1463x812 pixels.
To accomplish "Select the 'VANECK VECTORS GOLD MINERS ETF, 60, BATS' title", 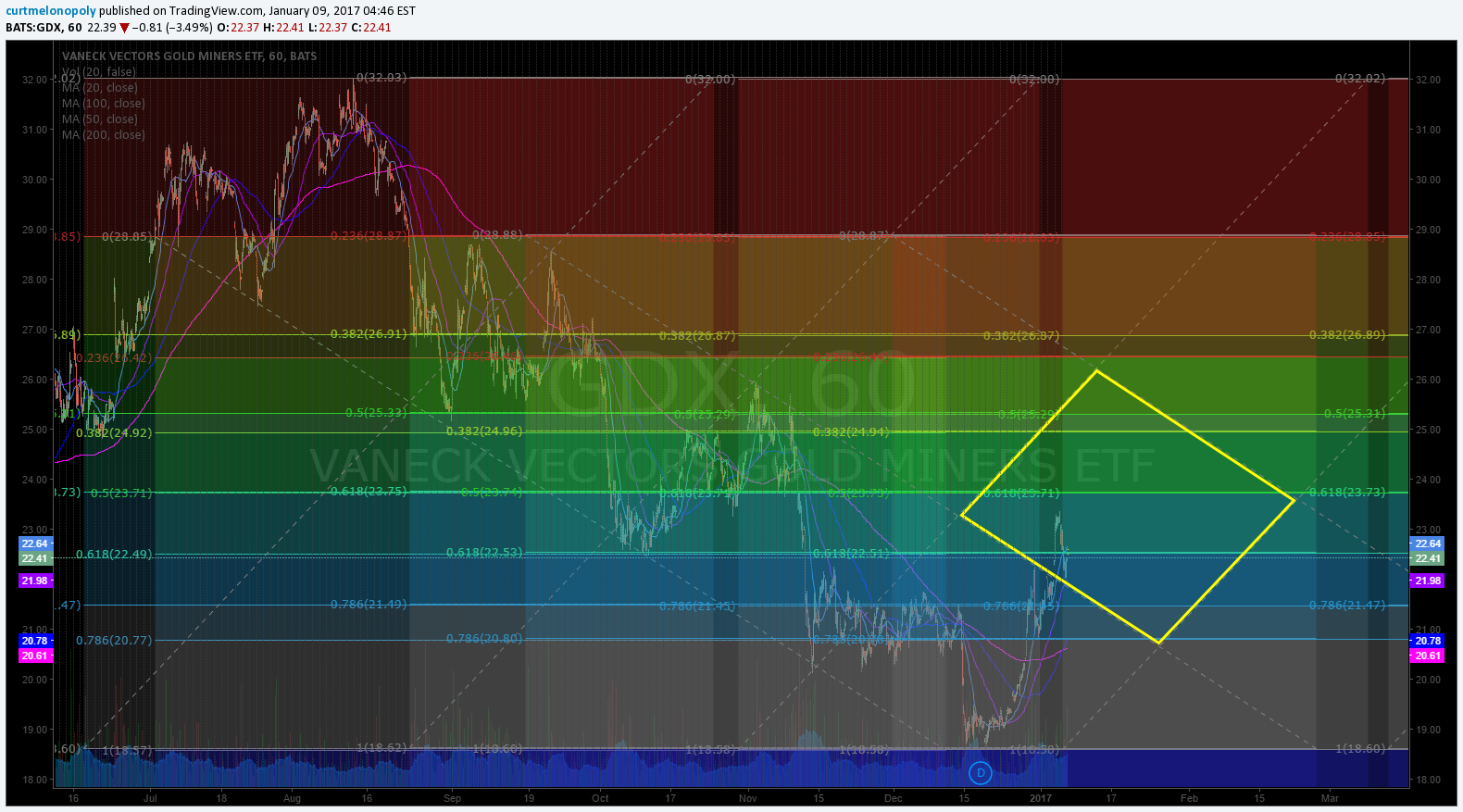I will [x=189, y=56].
